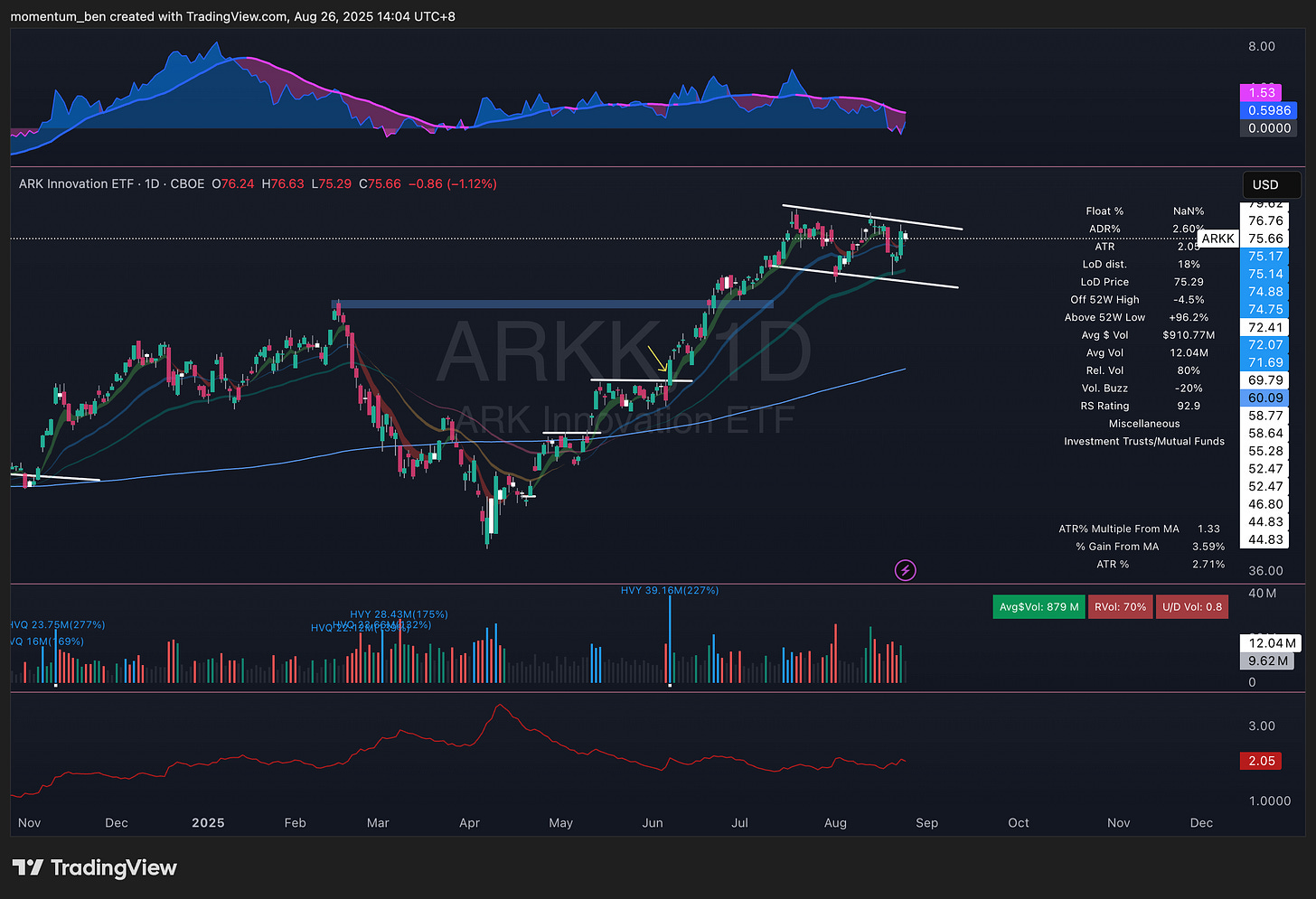The width and height of the screenshot is (1316, 899).
Task: Click the Aug label on the time axis
Action: (x=835, y=823)
